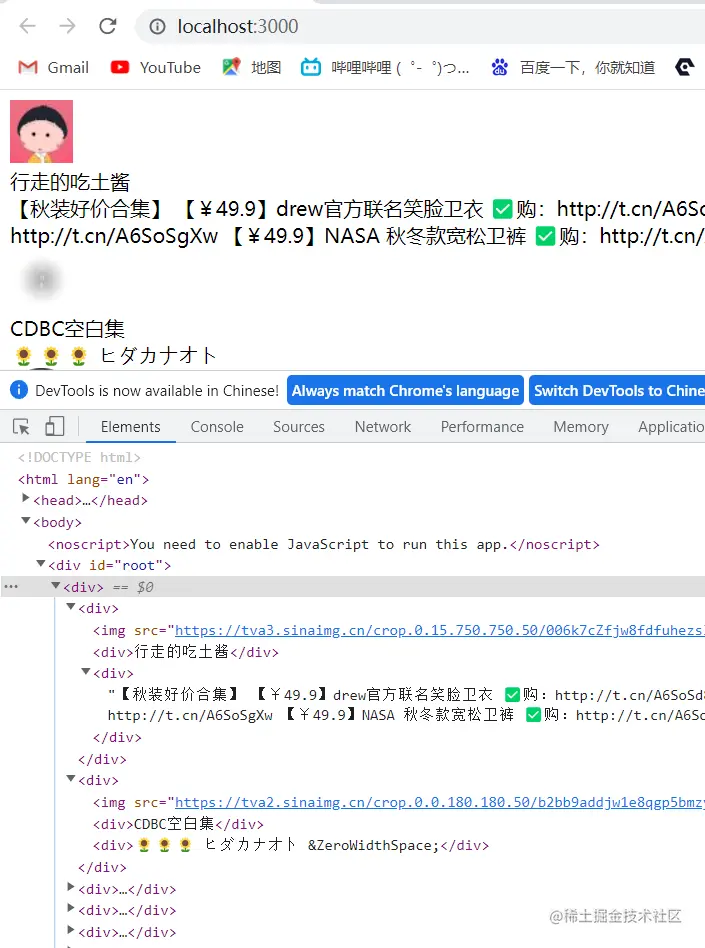Expand the second collapsed div…/div node

click(71, 909)
